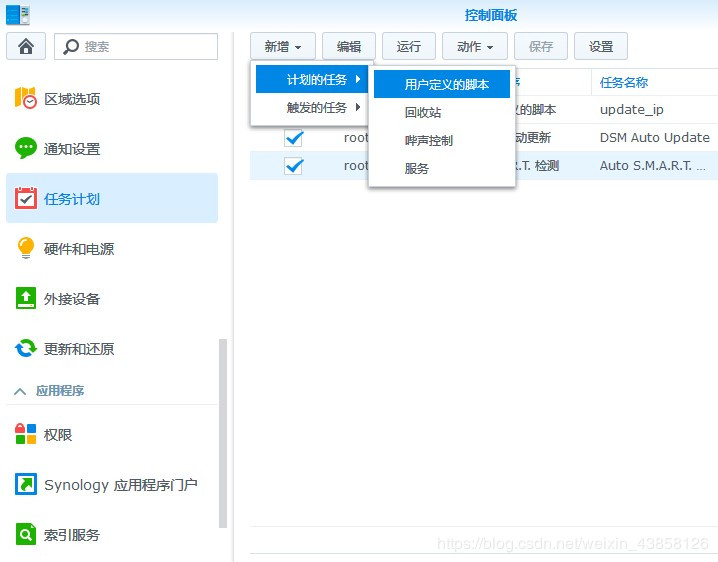Open the 动作 dropdown button
The image size is (718, 562).
coord(475,46)
